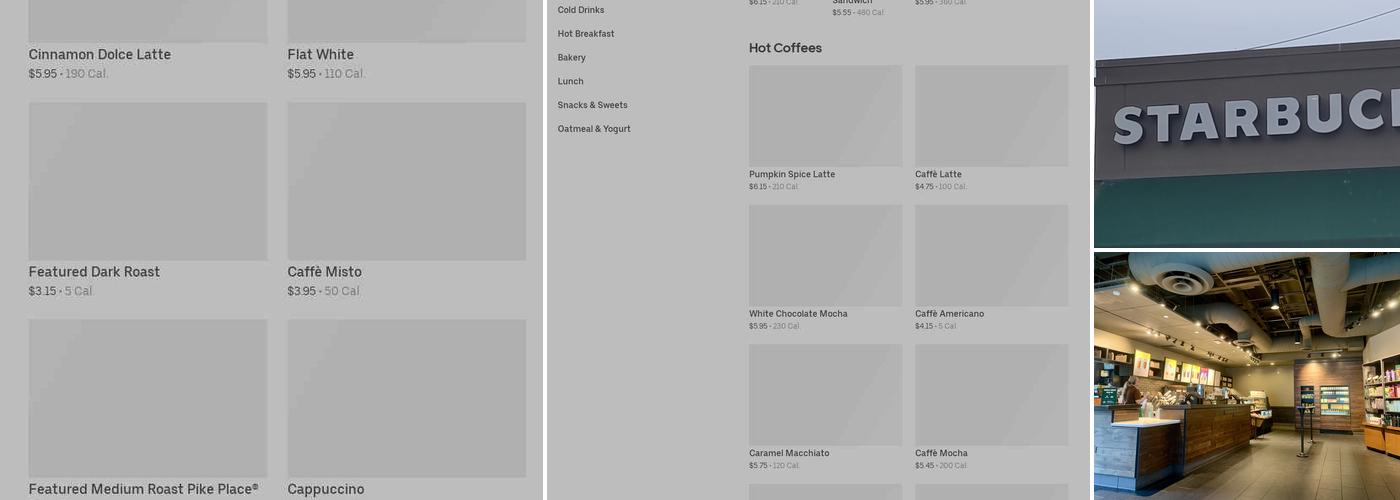Open Cold Drinks menu category
The height and width of the screenshot is (500, 1400).
point(581,10)
